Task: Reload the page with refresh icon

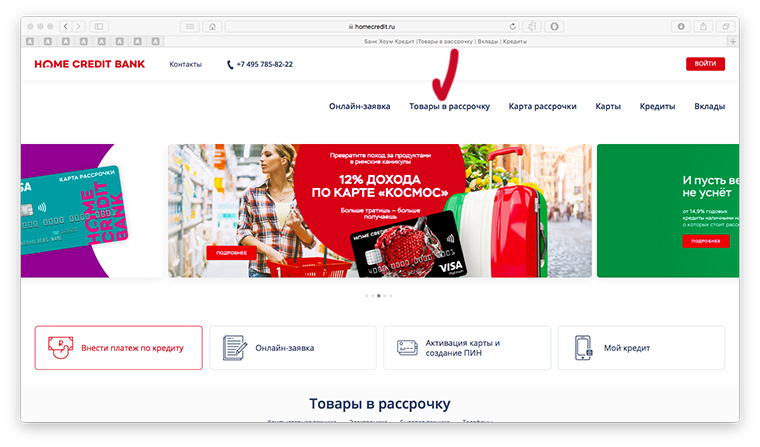Action: pyautogui.click(x=512, y=26)
